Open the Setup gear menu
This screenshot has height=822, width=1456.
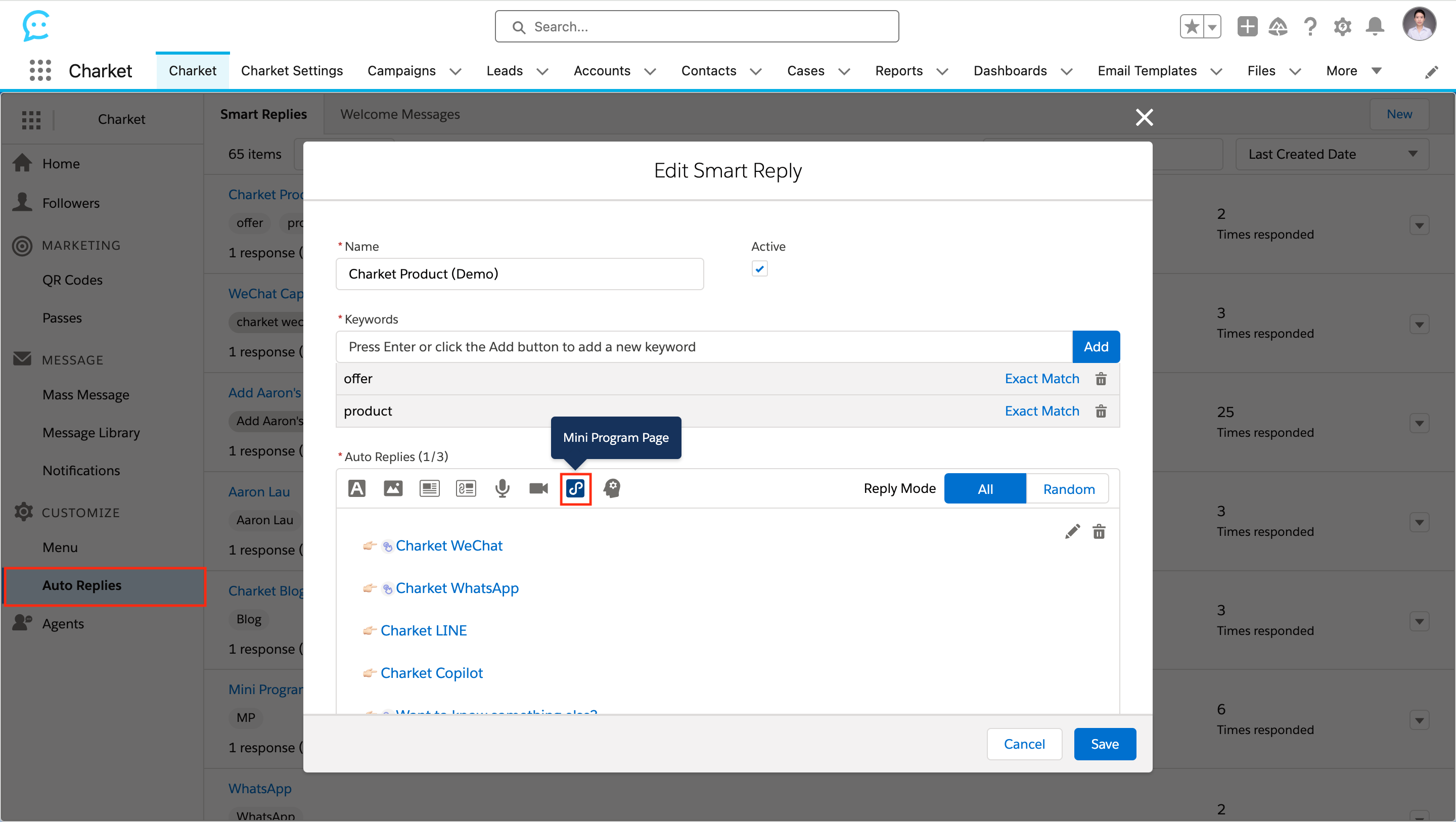[1342, 27]
